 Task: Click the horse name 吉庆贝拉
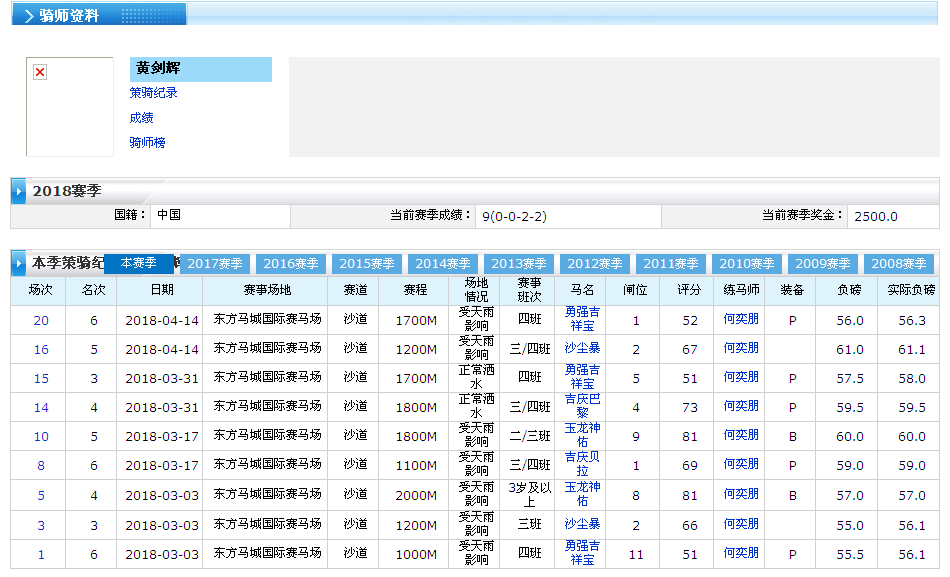582,464
